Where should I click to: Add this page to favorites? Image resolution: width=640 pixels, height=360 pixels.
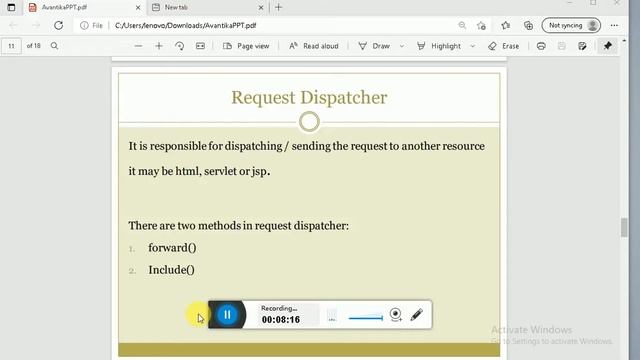[481, 26]
